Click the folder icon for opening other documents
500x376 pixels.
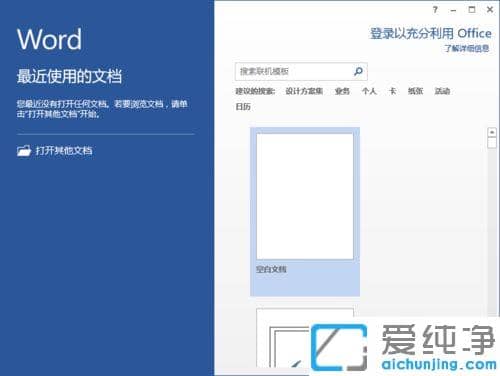point(24,151)
